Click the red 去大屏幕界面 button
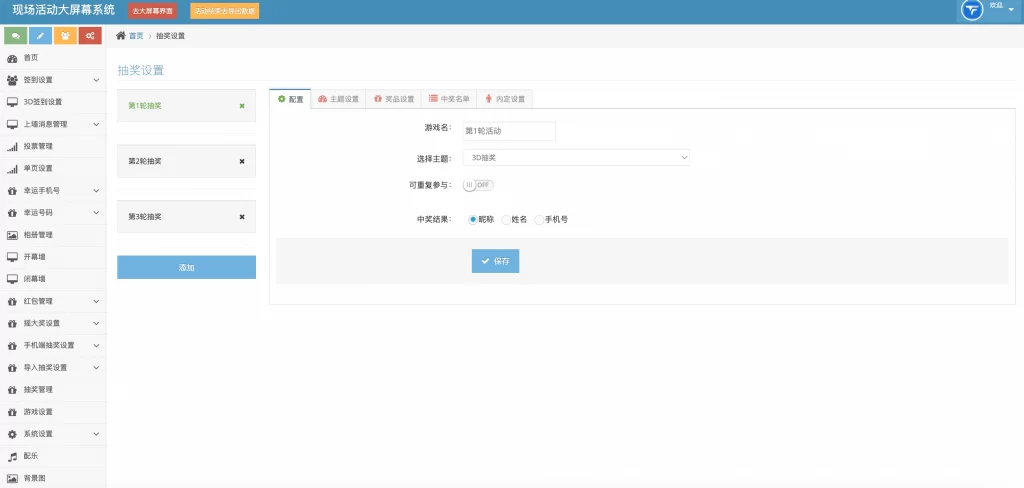The width and height of the screenshot is (1024, 488). [152, 11]
